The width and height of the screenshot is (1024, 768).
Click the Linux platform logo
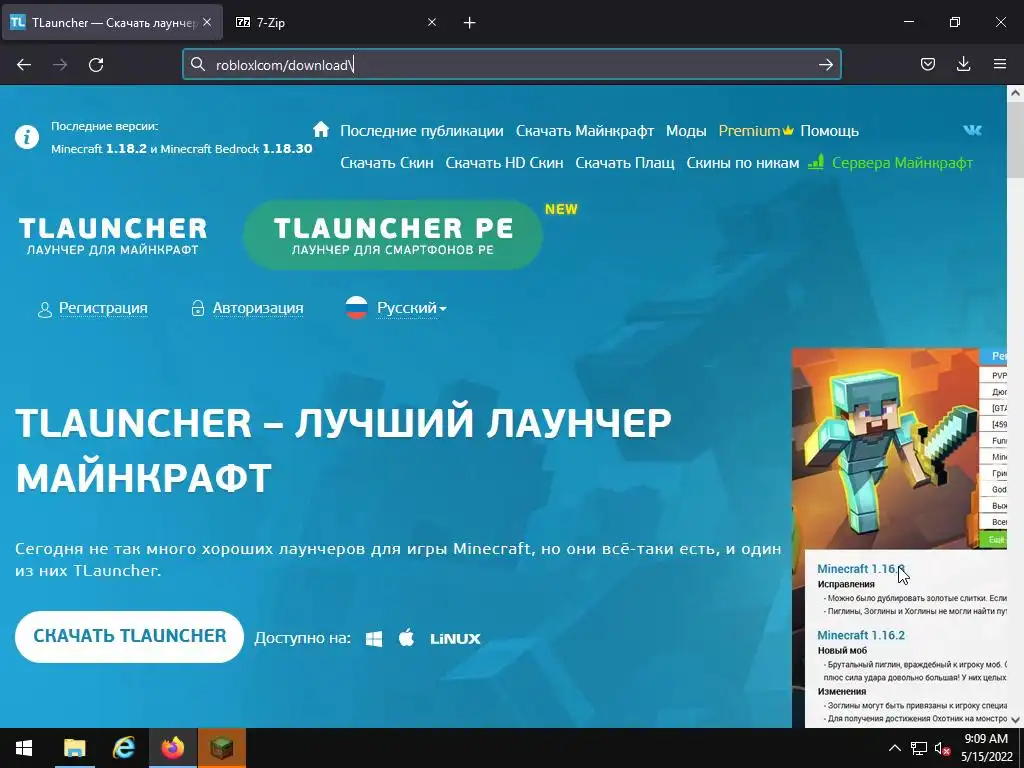pos(455,639)
